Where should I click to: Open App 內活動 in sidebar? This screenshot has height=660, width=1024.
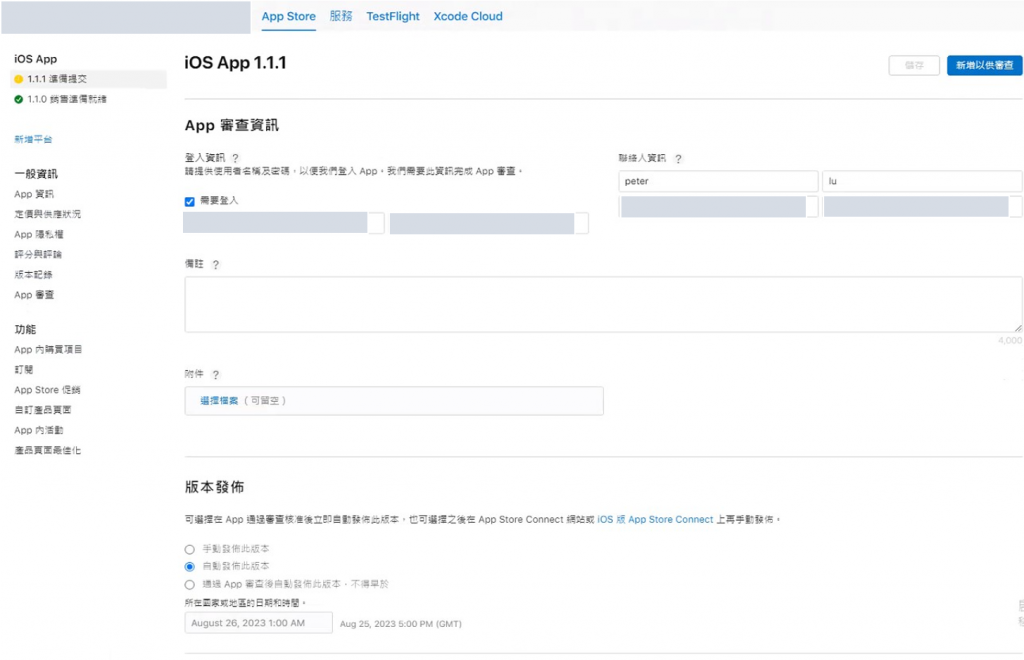pyautogui.click(x=39, y=430)
